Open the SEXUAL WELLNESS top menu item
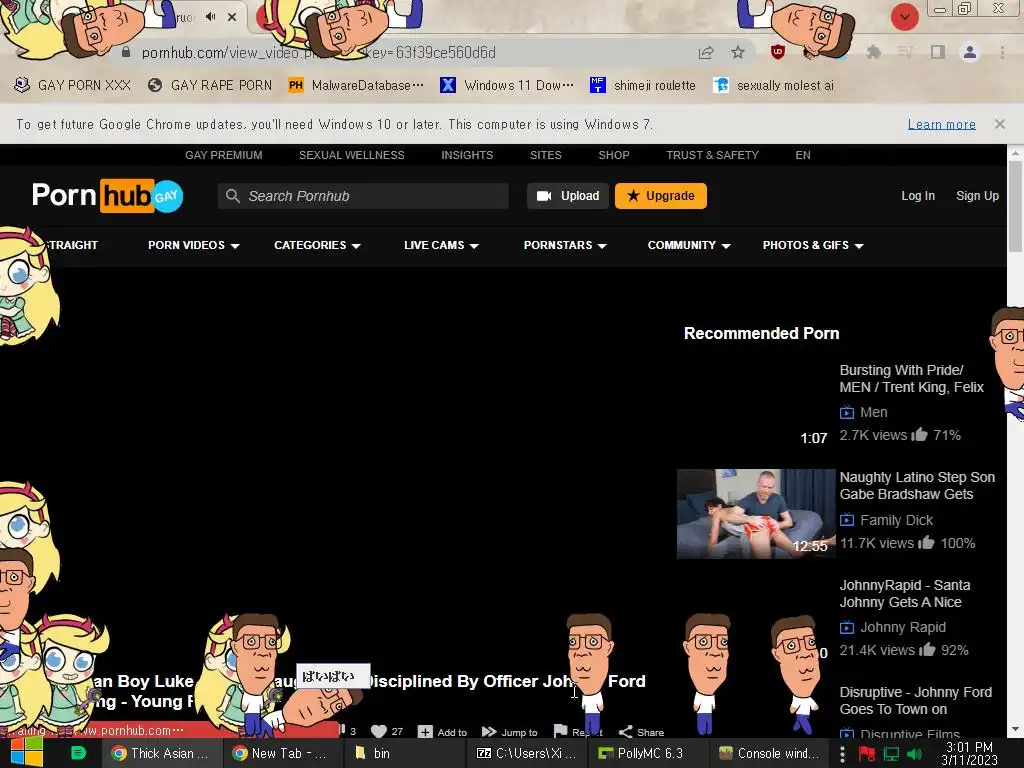This screenshot has width=1024, height=768. (x=351, y=155)
